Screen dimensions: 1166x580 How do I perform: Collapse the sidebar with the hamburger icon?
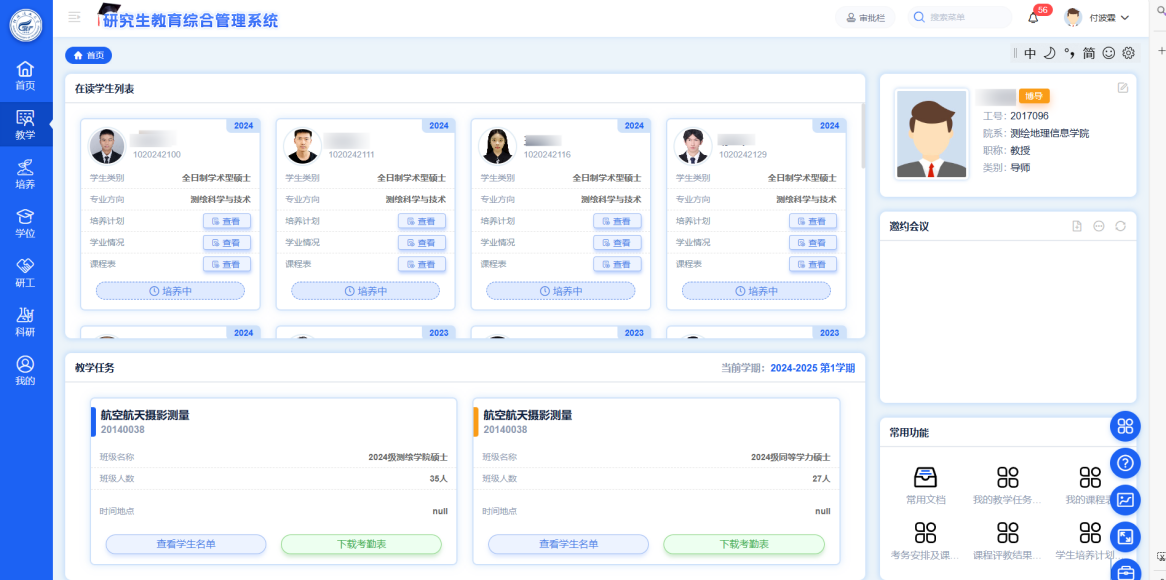[x=74, y=17]
